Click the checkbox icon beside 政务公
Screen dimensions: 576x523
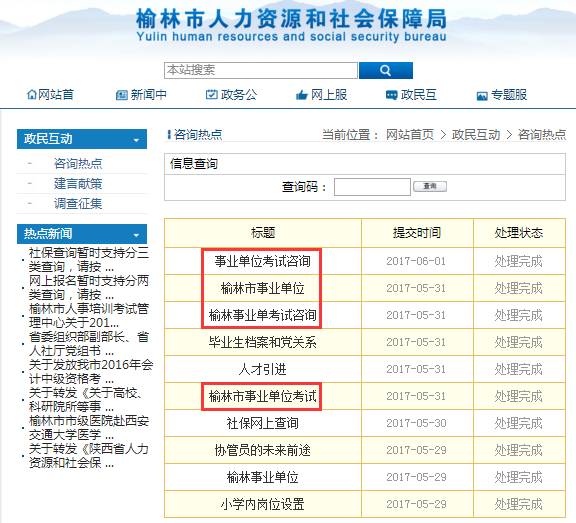coord(212,95)
